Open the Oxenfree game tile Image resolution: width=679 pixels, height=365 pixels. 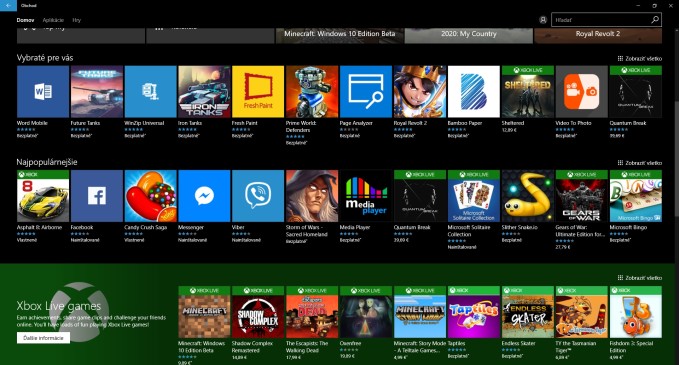366,312
